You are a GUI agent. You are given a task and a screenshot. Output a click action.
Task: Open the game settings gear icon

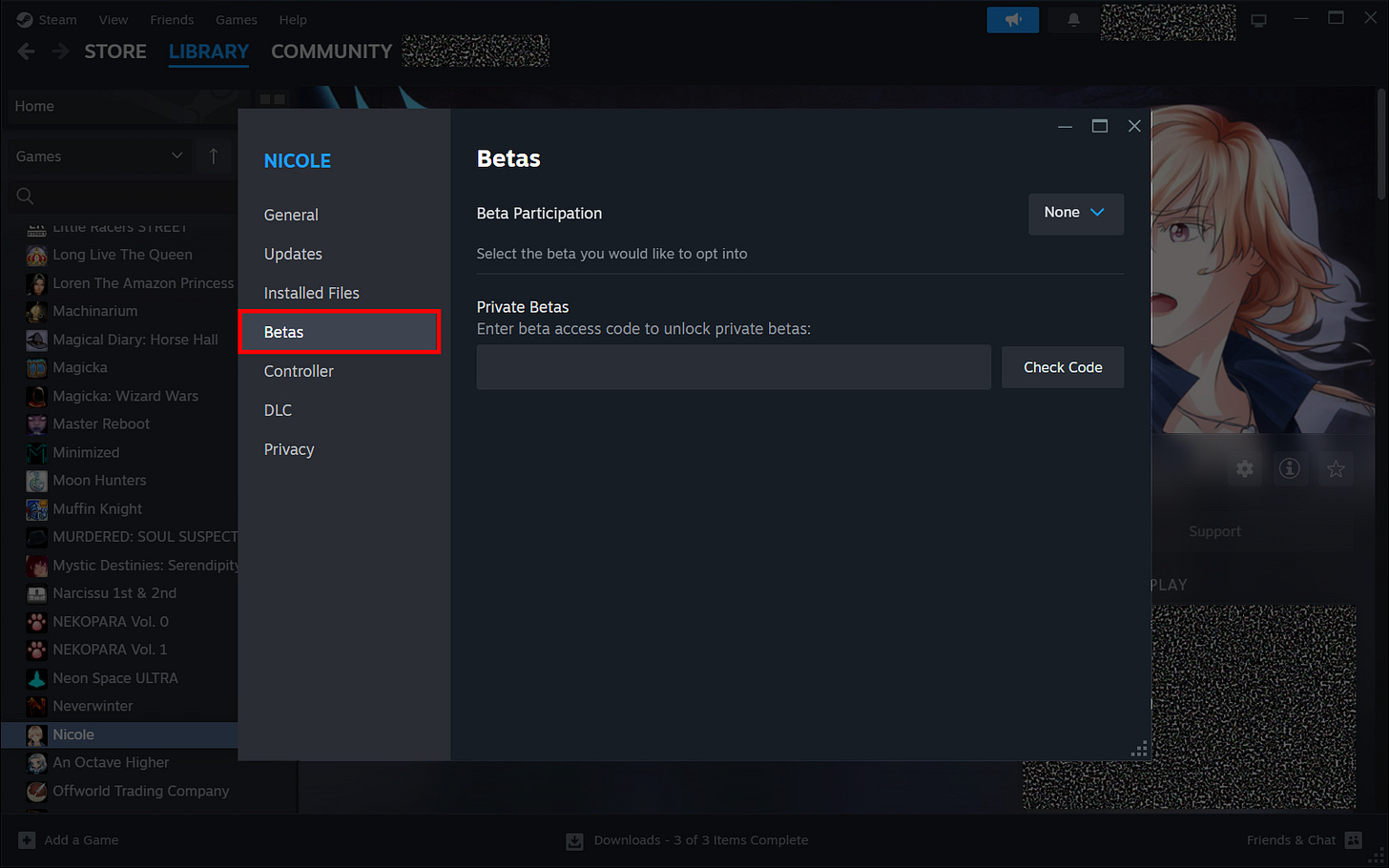1245,468
